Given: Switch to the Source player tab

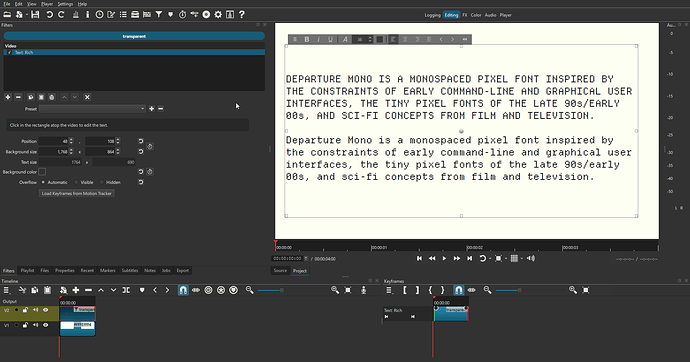Looking at the screenshot, I should (280, 271).
